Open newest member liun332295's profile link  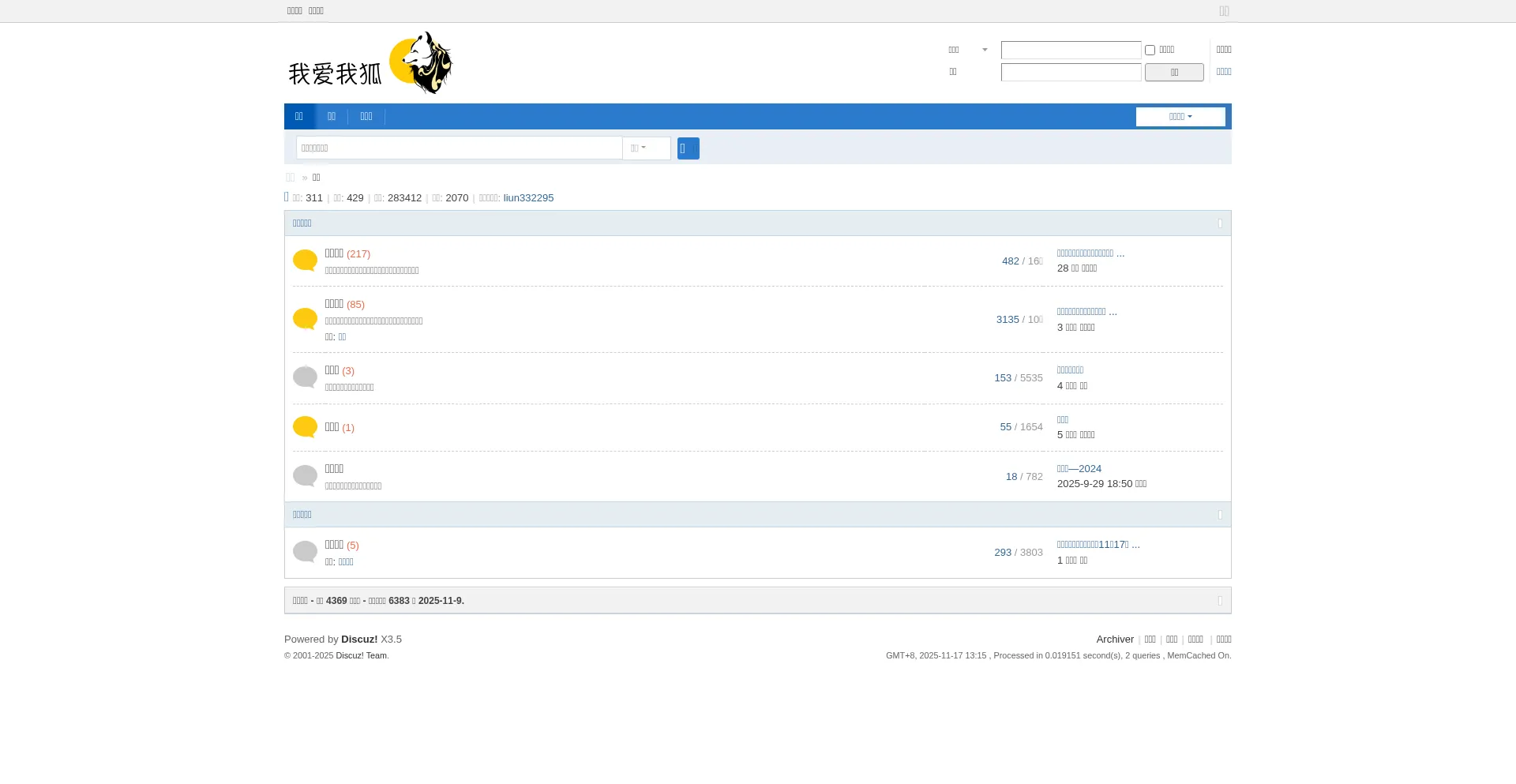click(x=528, y=198)
